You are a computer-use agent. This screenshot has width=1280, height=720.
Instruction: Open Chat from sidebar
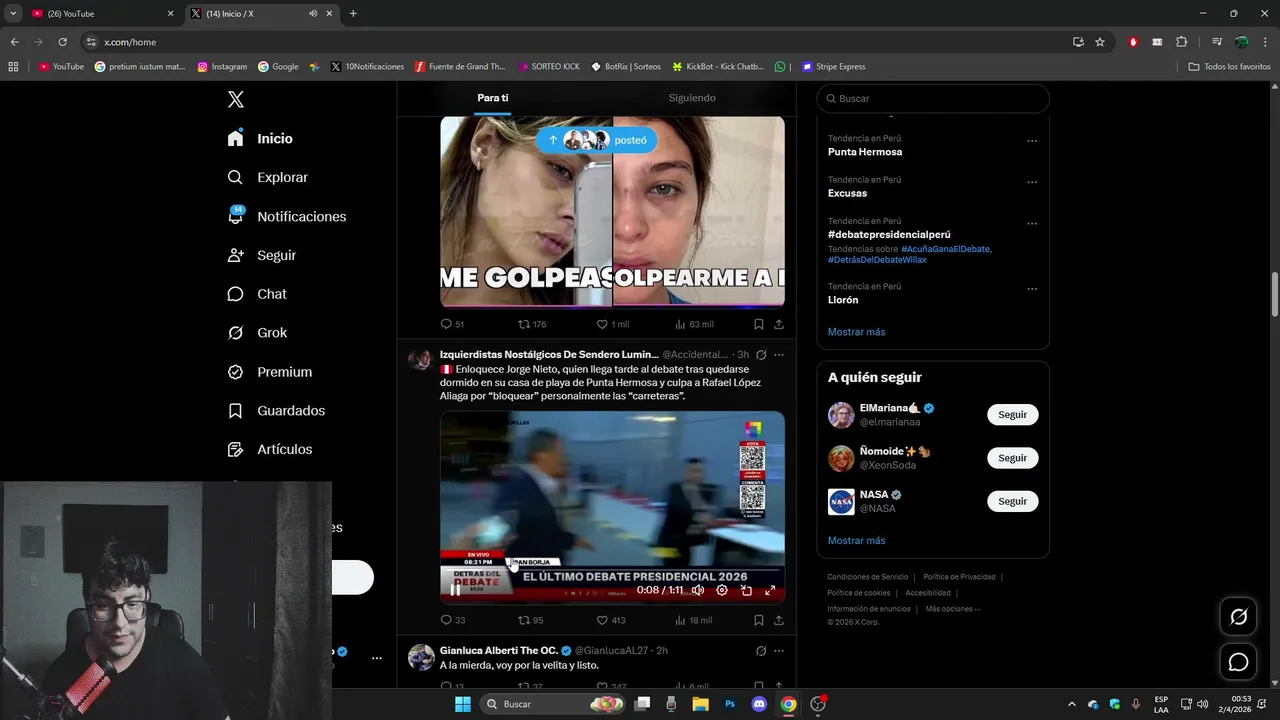coord(256,294)
